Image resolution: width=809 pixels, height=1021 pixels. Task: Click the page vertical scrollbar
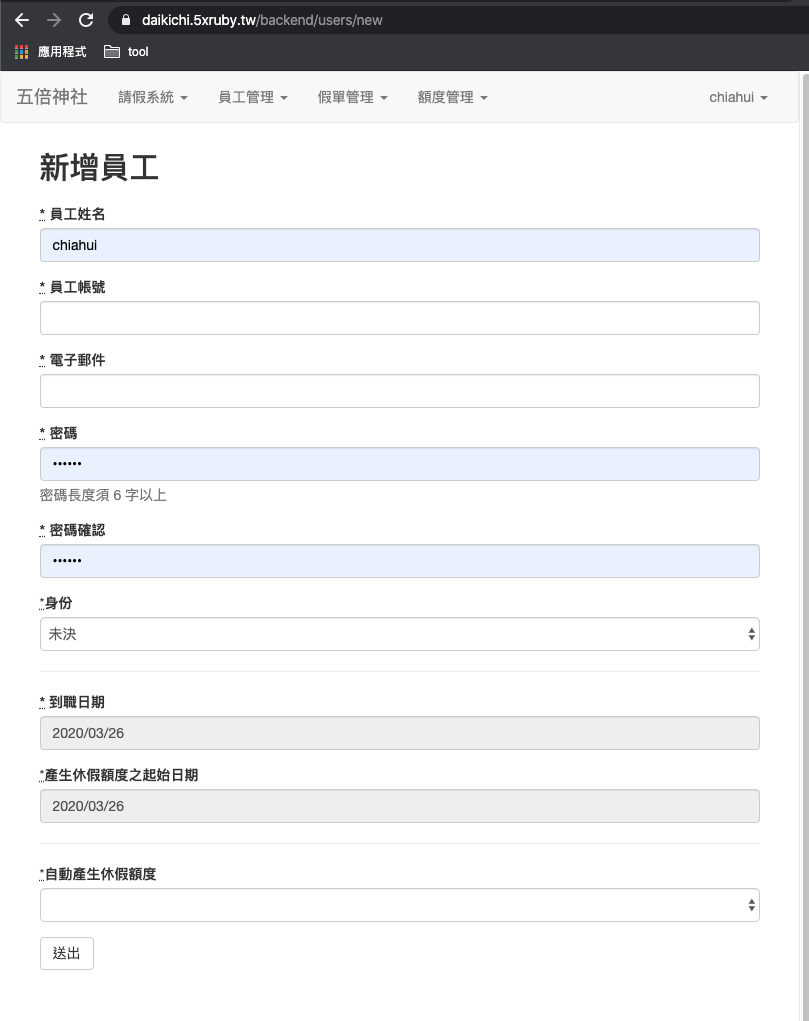804,546
